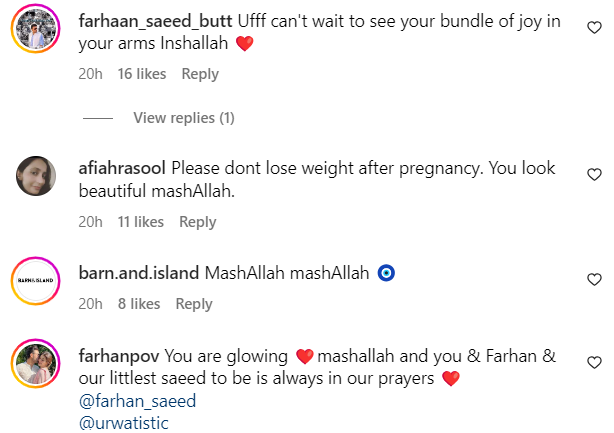Screen dimensions: 614x433
Task: Open the @farhan_saeed mention link
Action: (136, 401)
